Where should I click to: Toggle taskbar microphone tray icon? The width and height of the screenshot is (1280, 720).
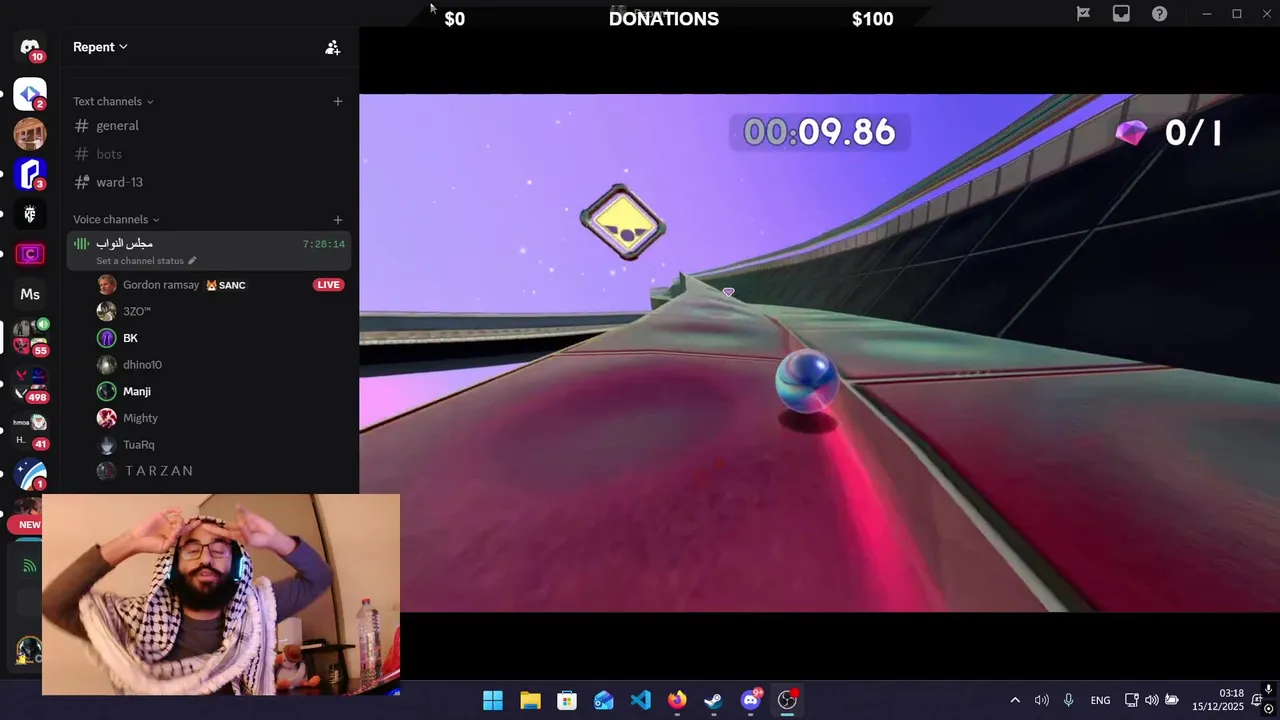(x=1068, y=700)
